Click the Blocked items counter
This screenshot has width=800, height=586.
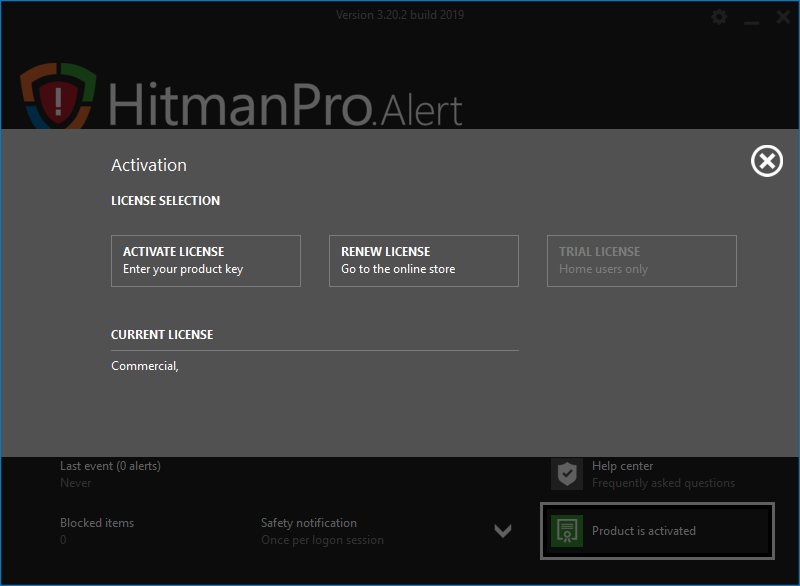pos(97,531)
